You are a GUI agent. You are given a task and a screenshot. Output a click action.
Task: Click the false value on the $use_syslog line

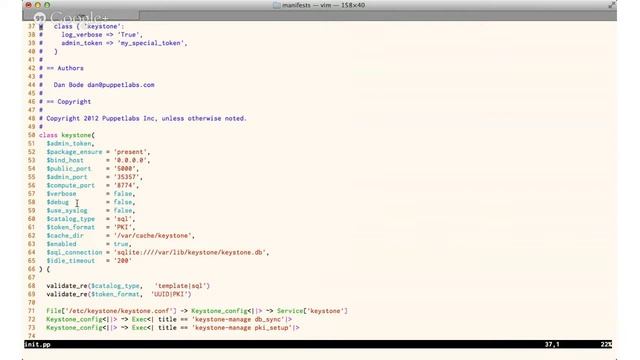click(x=123, y=211)
